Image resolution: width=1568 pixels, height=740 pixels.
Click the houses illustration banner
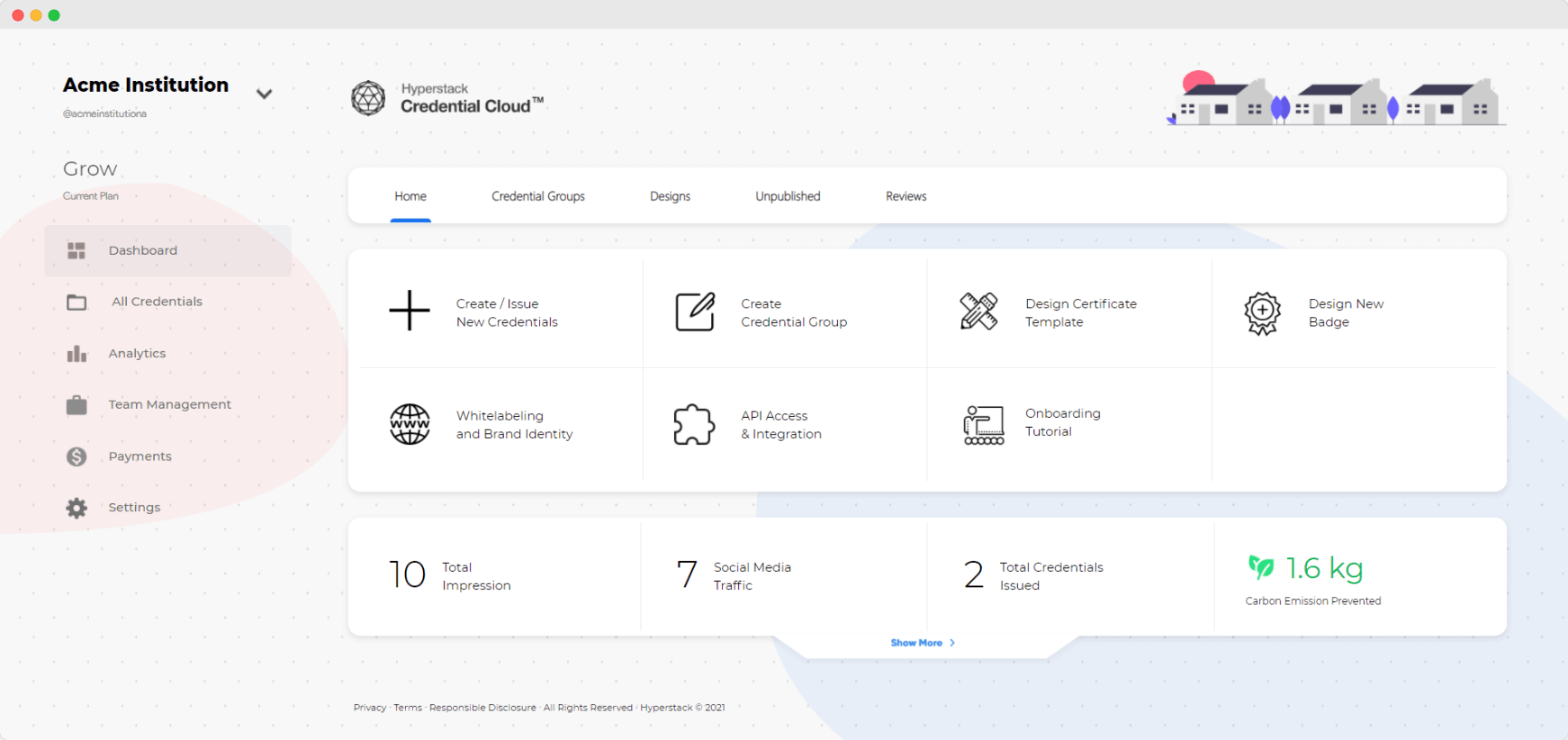click(x=1337, y=98)
